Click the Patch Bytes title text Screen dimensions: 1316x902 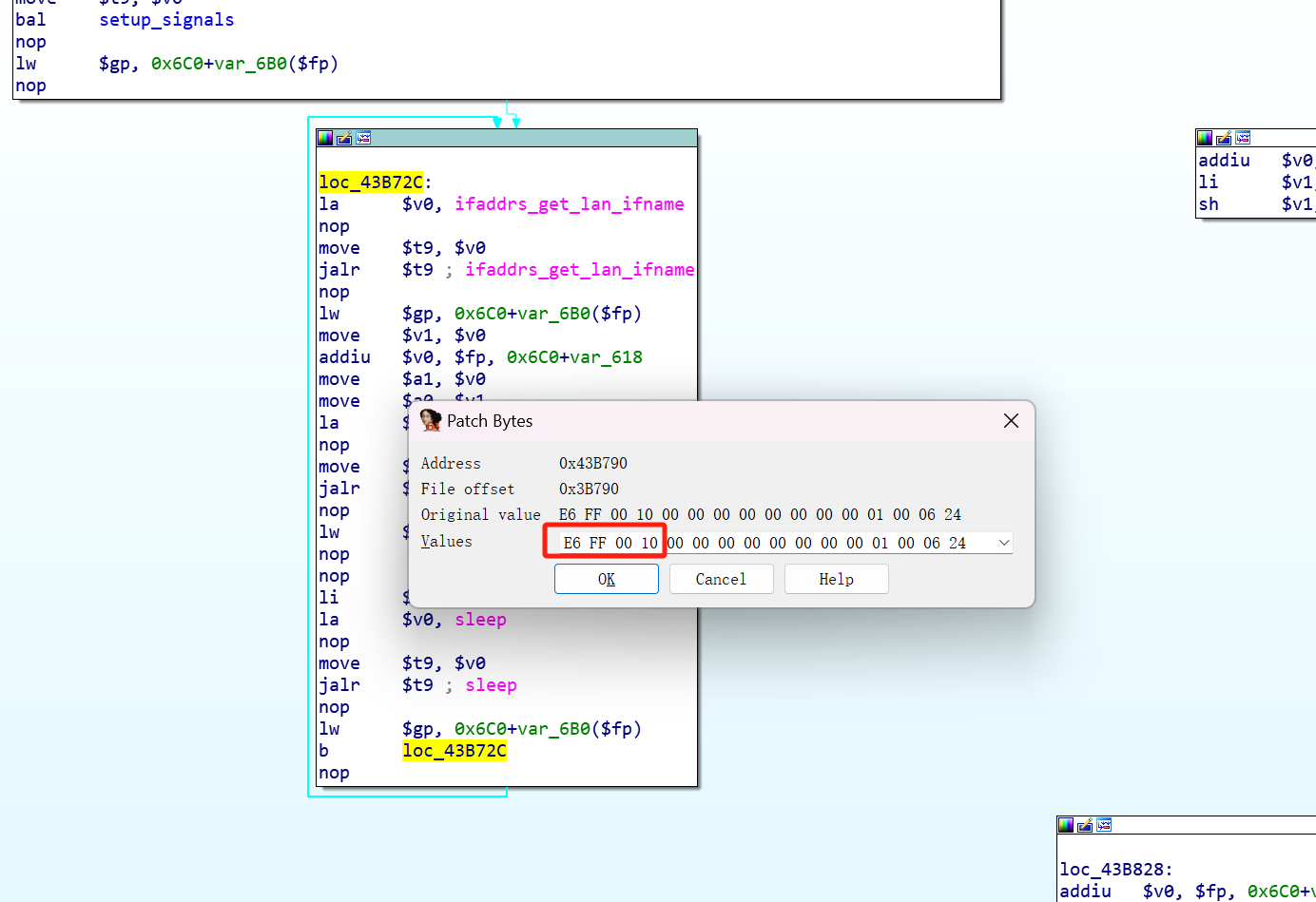[490, 421]
